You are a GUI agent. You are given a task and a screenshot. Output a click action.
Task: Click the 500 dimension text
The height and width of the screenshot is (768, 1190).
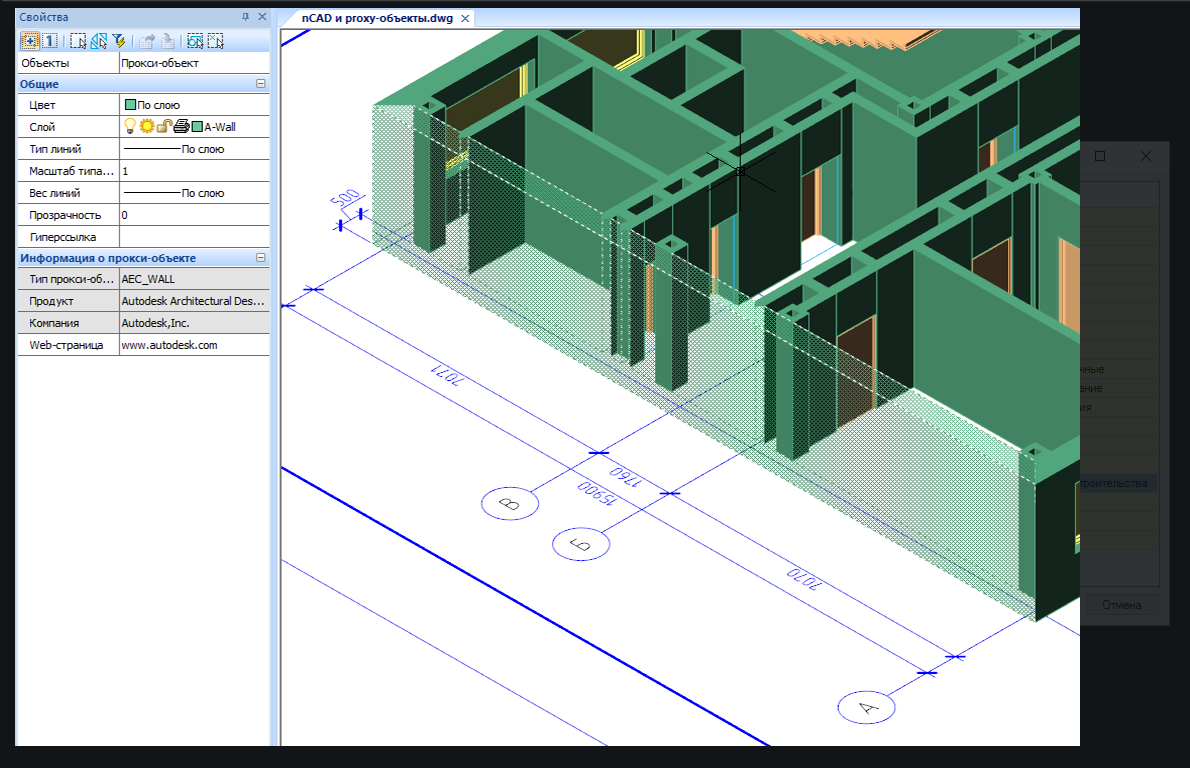pyautogui.click(x=345, y=198)
